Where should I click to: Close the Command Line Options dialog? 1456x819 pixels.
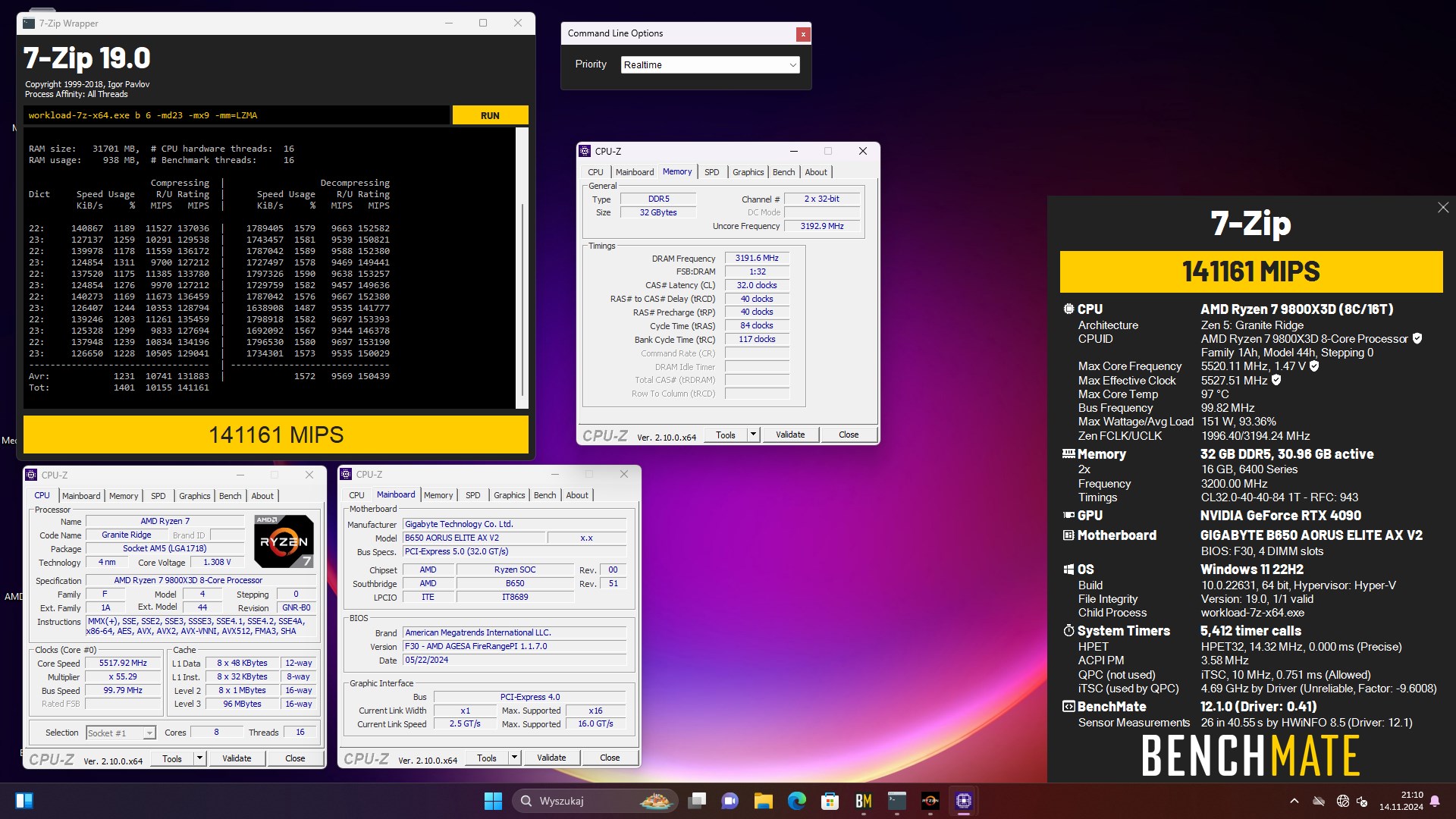[803, 34]
